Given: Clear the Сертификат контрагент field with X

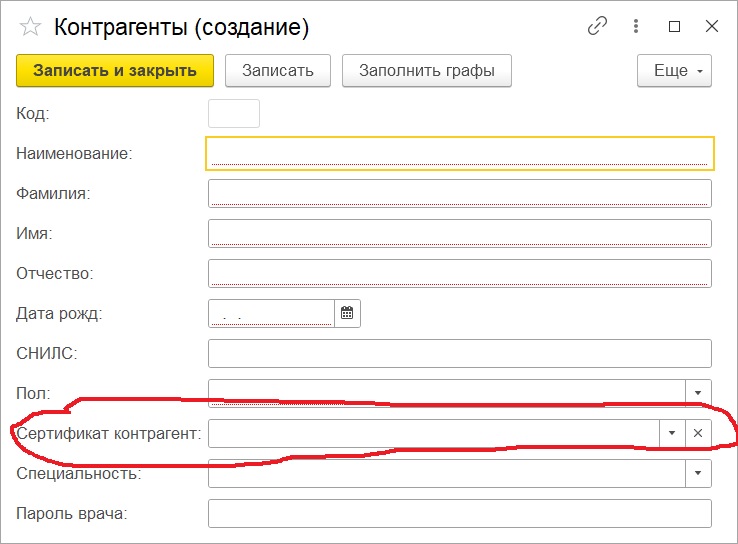Looking at the screenshot, I should point(698,433).
